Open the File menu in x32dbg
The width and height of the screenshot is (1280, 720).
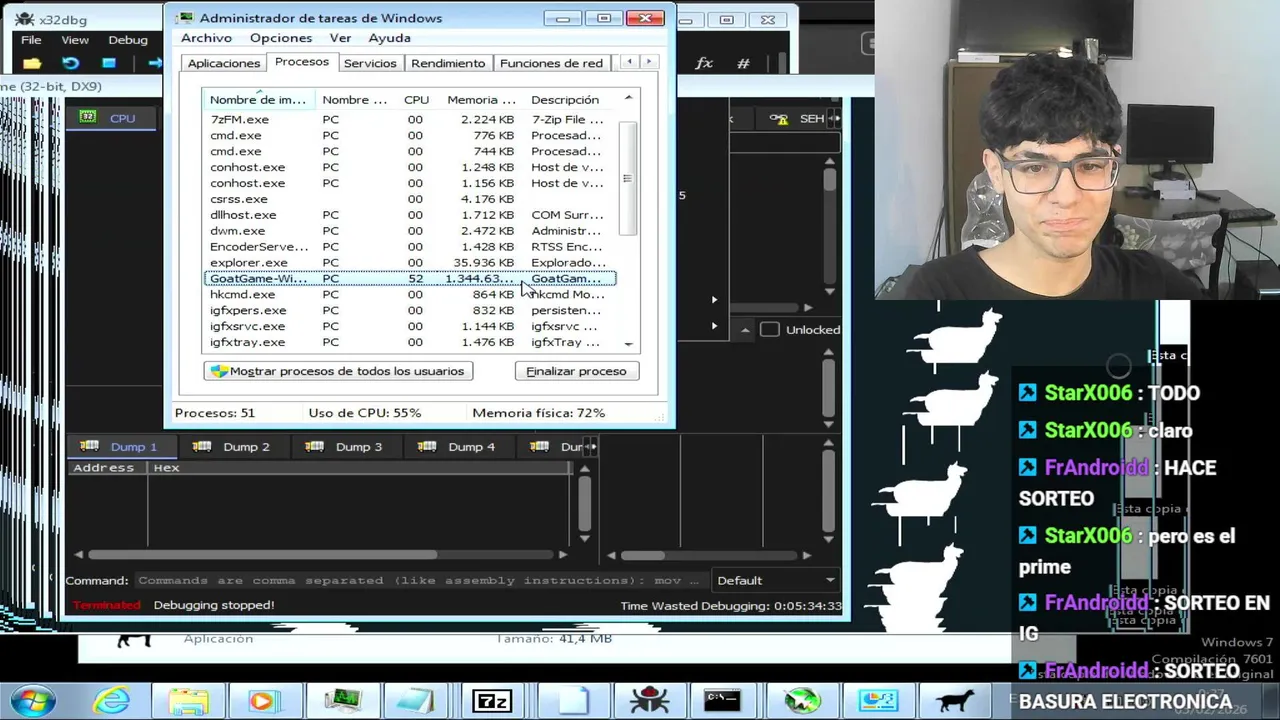tap(31, 40)
